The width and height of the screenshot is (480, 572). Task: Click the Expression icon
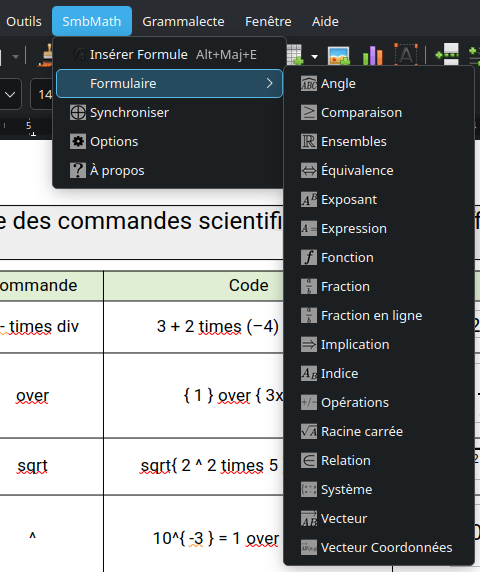pos(309,228)
